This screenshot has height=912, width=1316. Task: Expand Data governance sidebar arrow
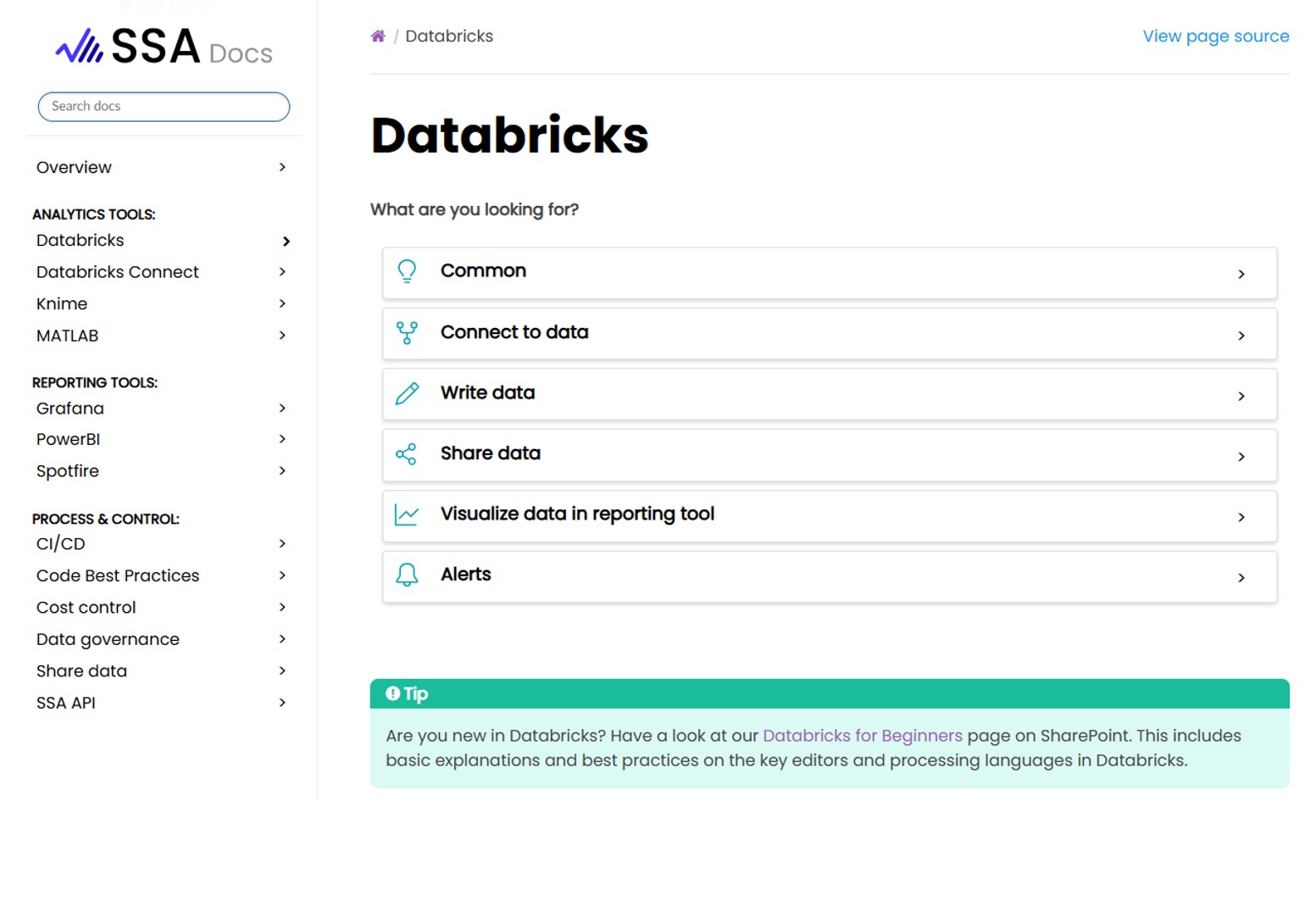point(282,639)
